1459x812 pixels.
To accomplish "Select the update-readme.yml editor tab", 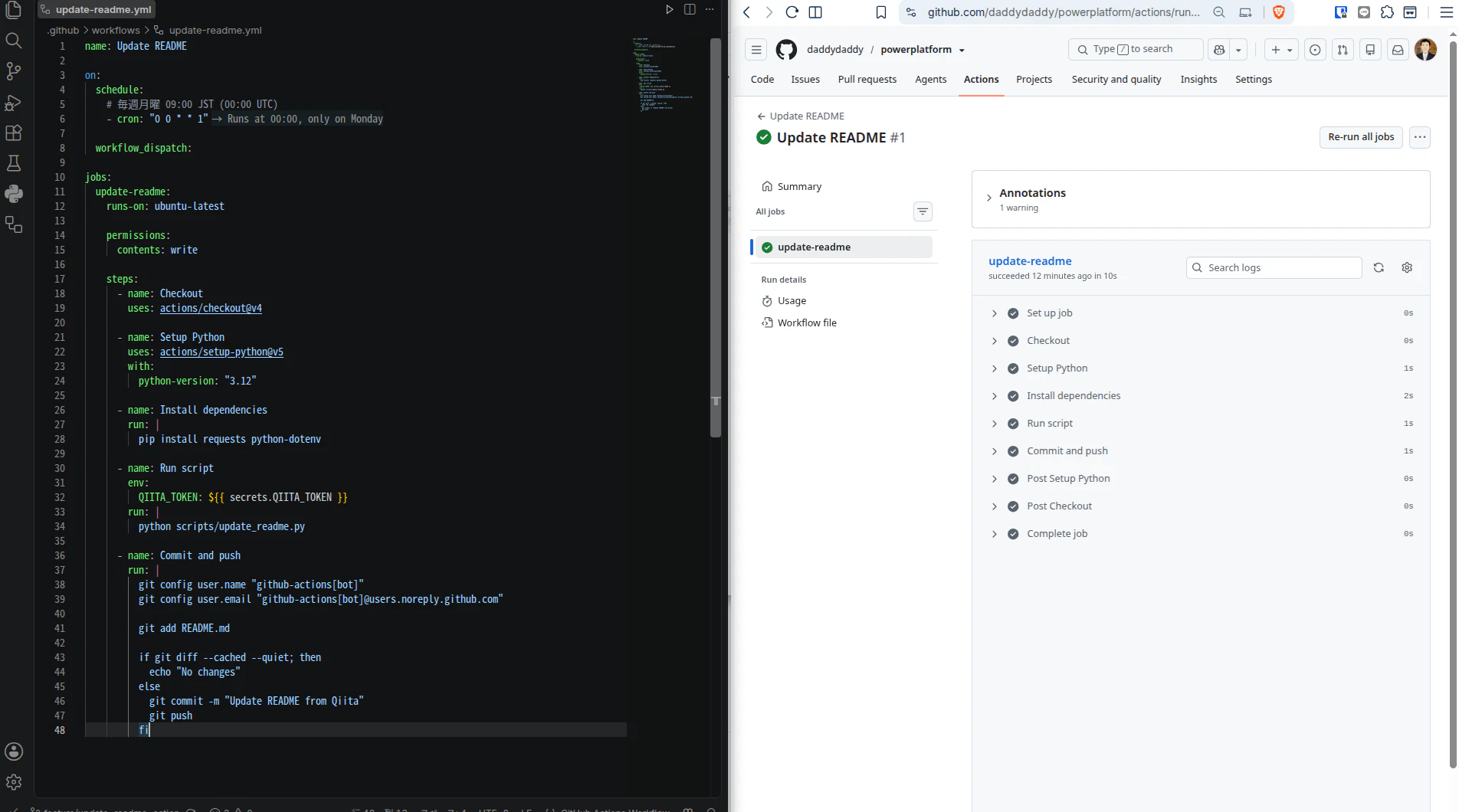I will 97,10.
